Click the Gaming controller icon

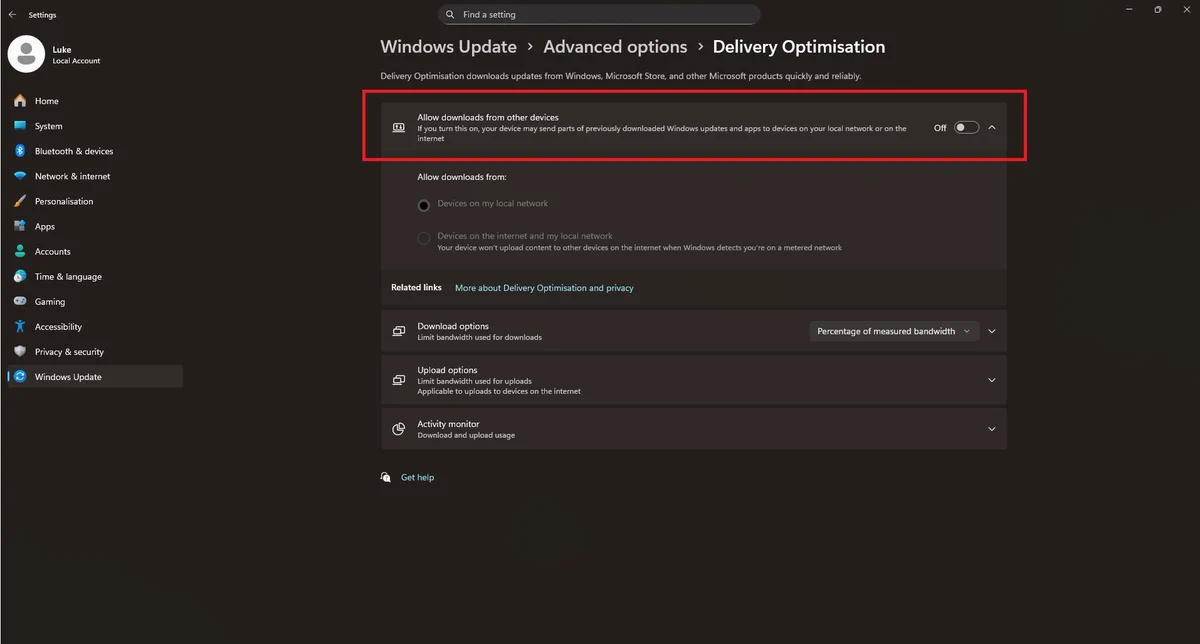point(20,301)
